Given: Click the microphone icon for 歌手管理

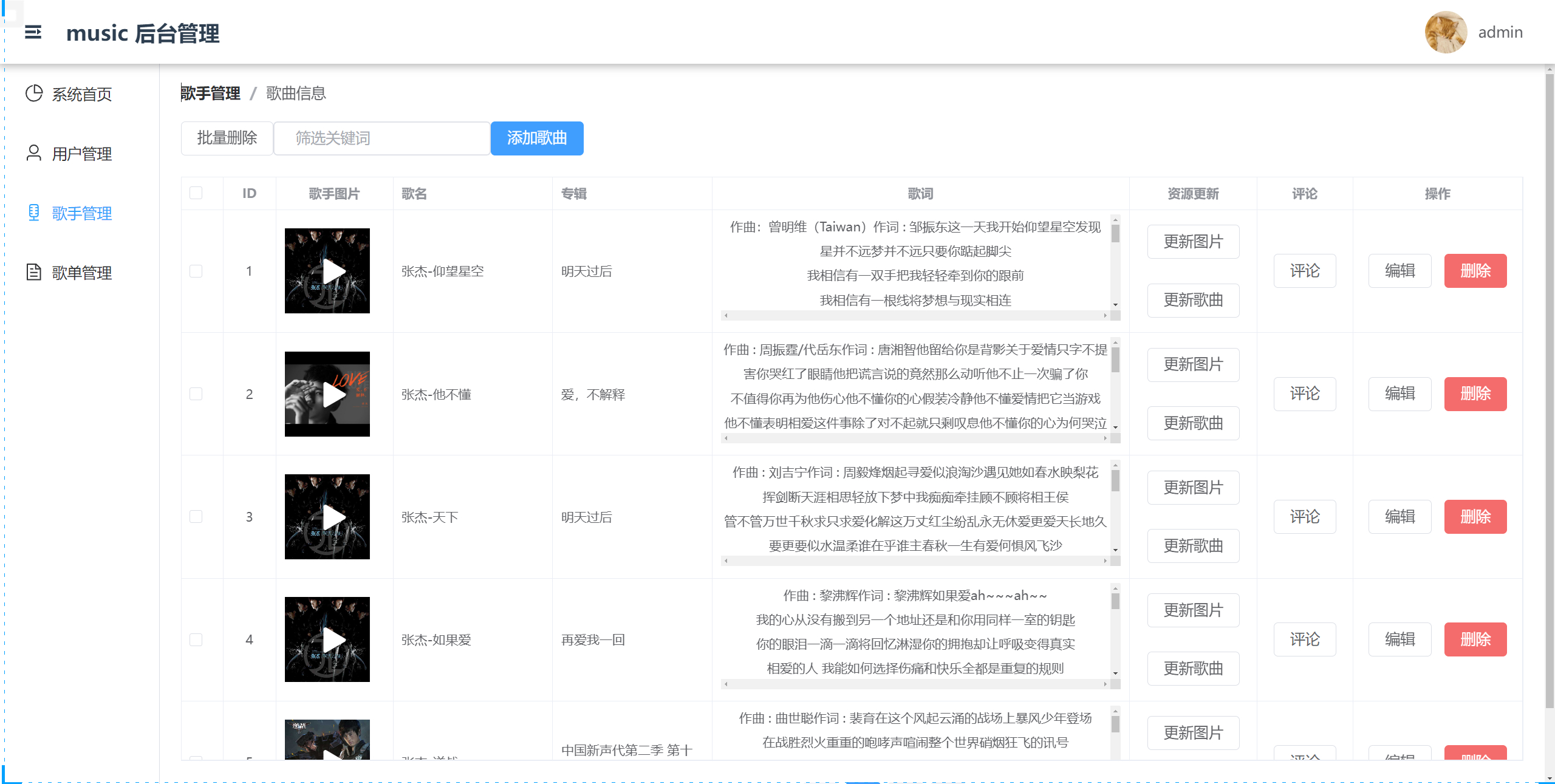Looking at the screenshot, I should [33, 213].
